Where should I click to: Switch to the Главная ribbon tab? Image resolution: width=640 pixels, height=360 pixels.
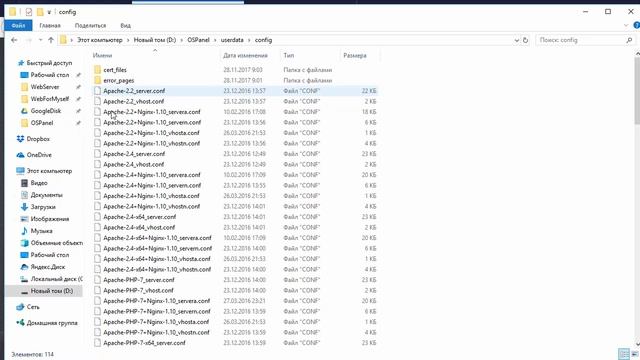tap(50, 25)
